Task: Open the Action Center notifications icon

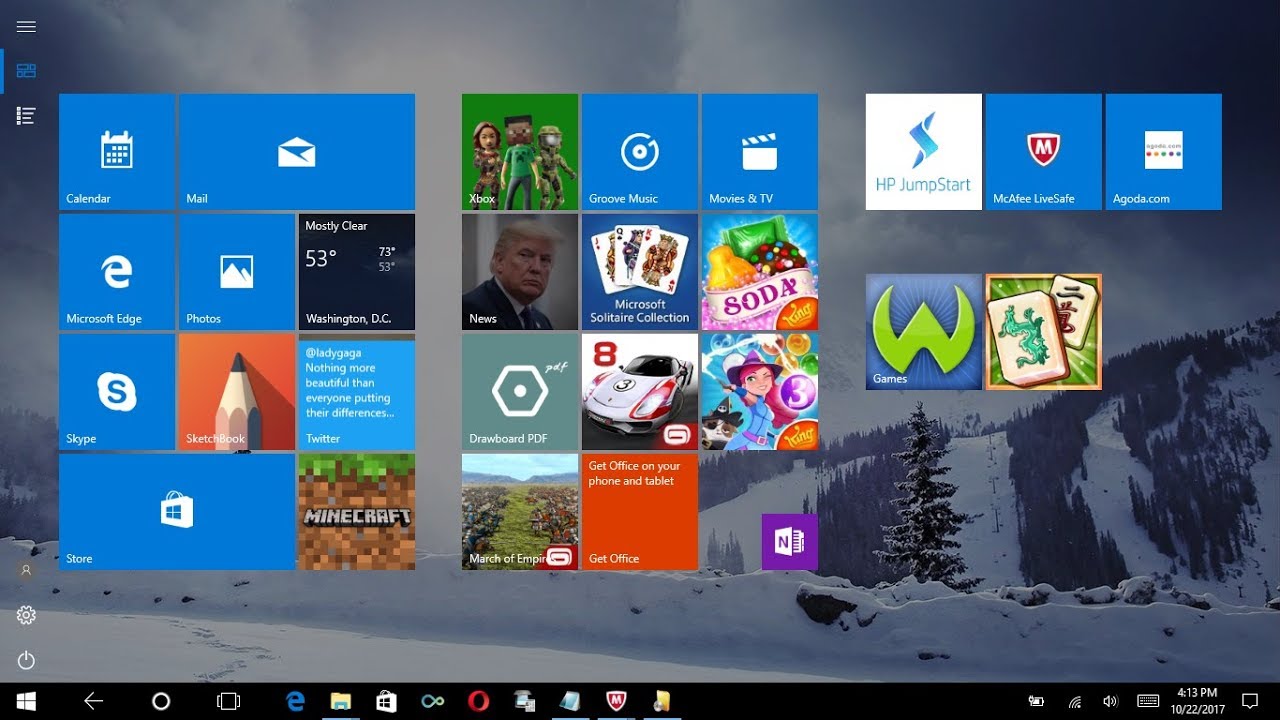Action: click(1249, 701)
